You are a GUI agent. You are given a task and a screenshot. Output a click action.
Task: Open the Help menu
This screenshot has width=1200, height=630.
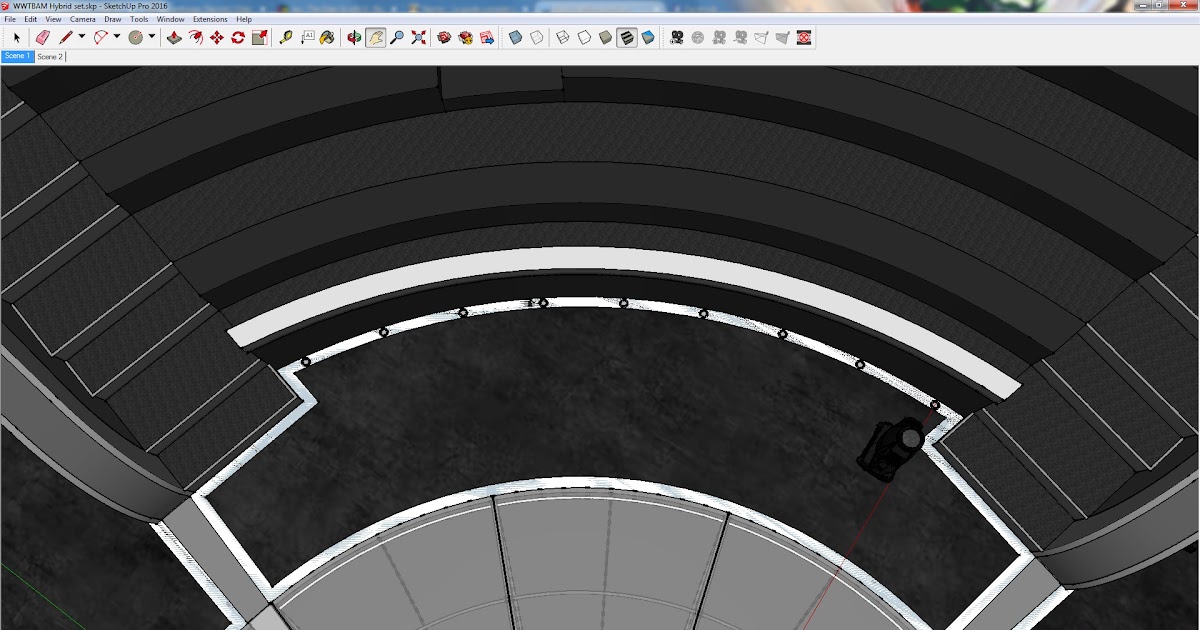point(244,19)
